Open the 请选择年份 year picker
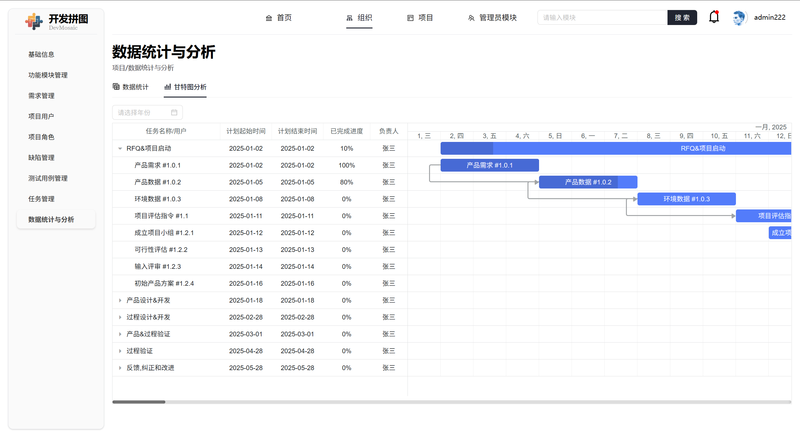The image size is (800, 437). tap(147, 112)
